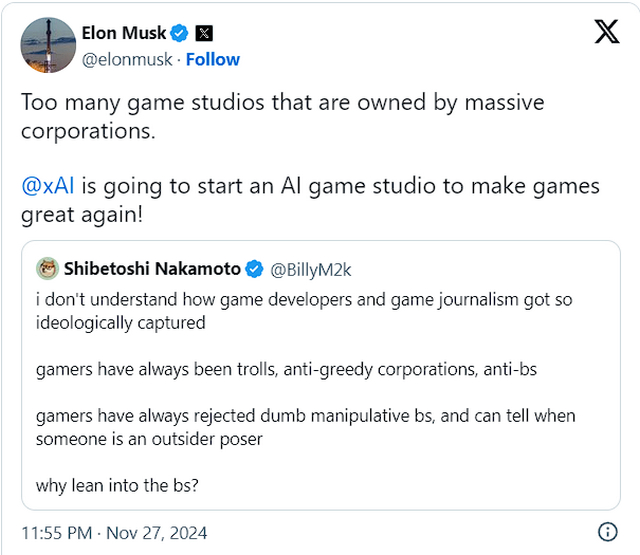Screen dimensions: 640x555
Task: Click the X logo in top right
Action: tap(607, 31)
